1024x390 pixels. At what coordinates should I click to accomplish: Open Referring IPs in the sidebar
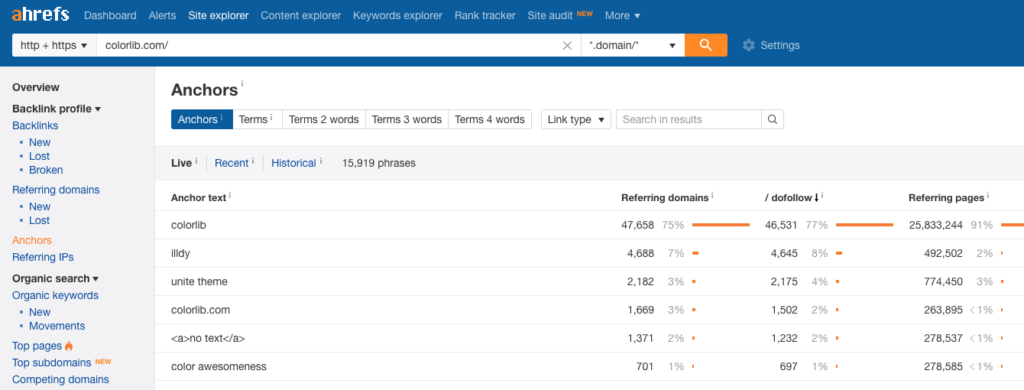(43, 257)
